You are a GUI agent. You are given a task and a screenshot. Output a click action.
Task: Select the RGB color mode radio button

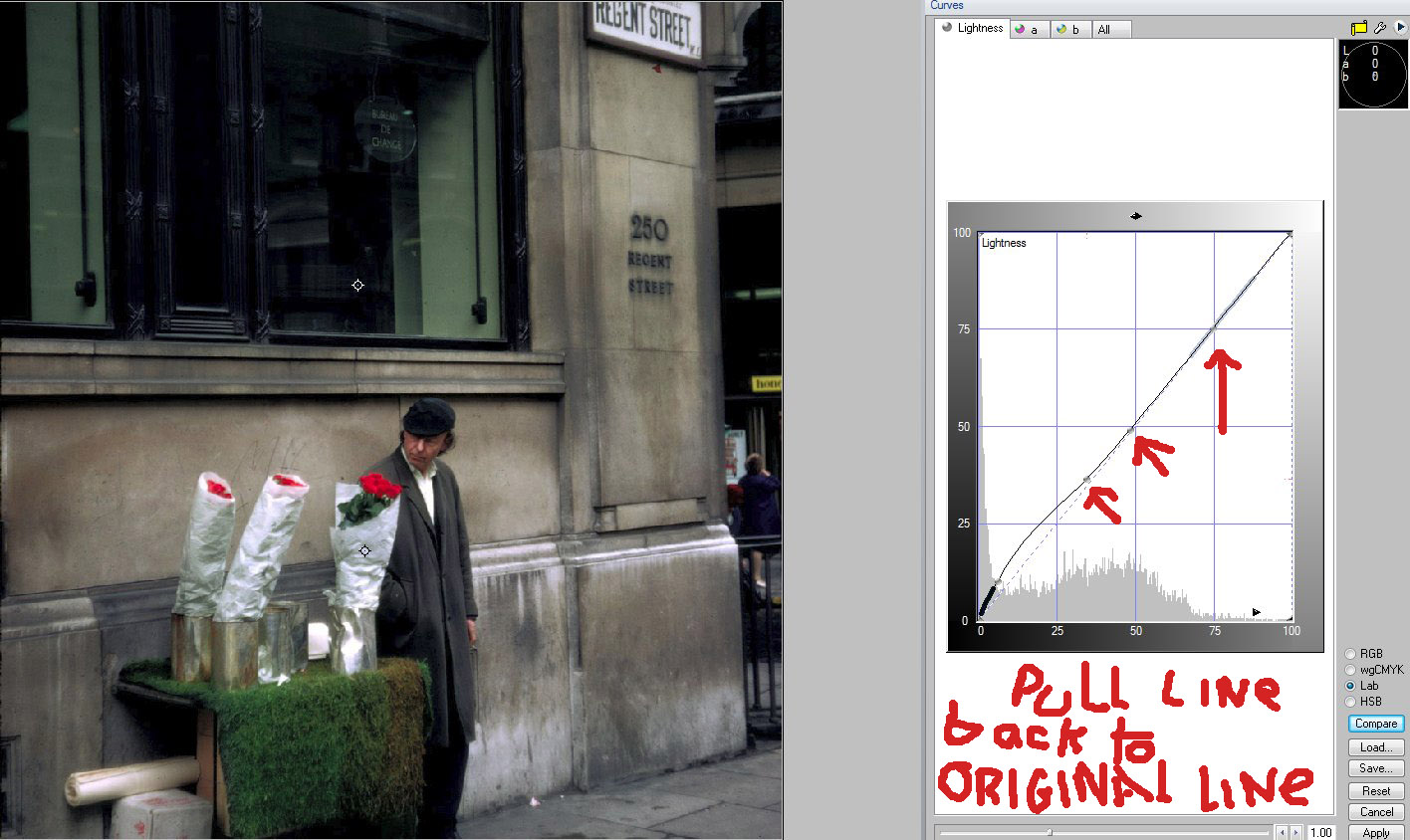(1351, 654)
